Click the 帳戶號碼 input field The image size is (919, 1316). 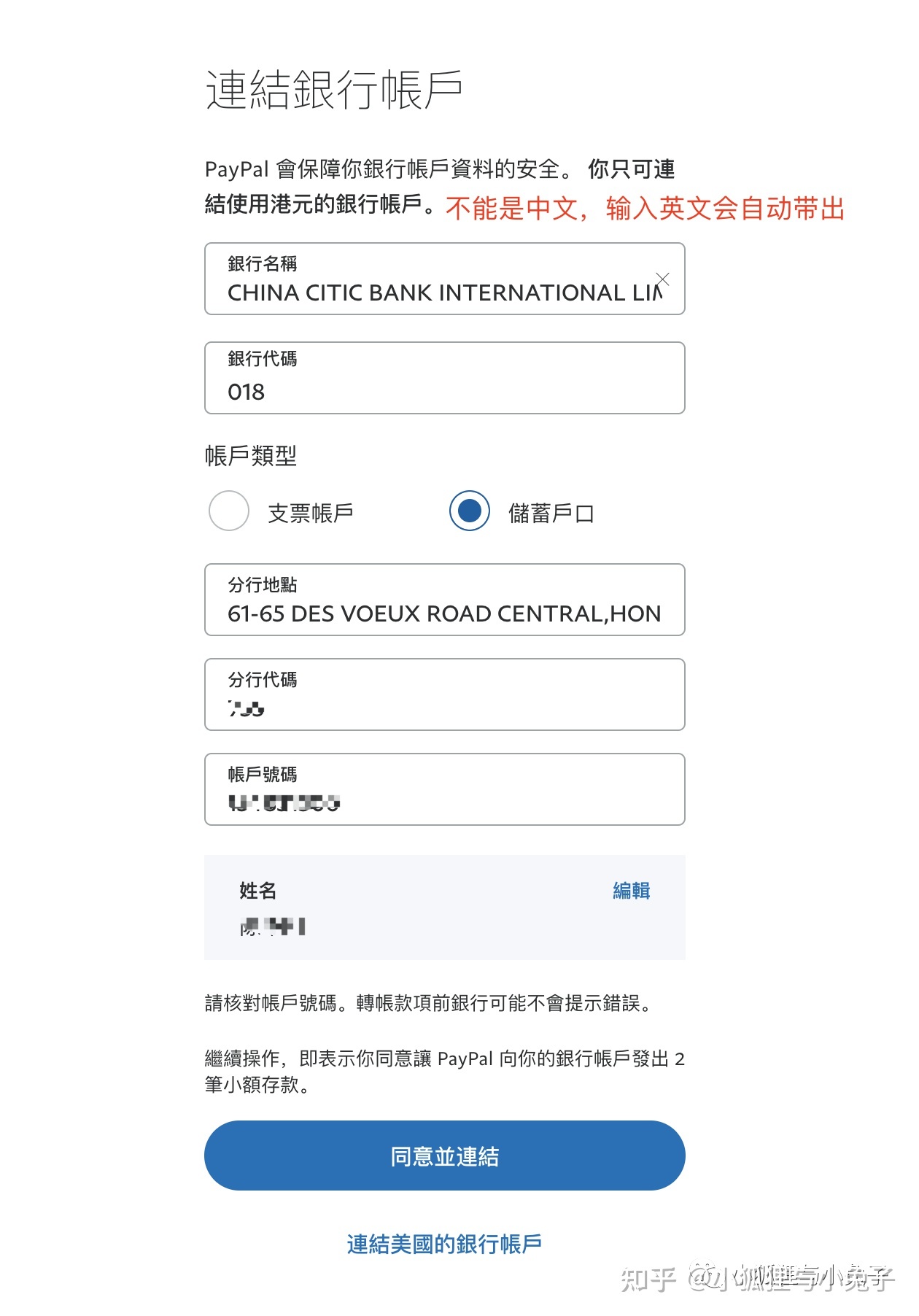(x=445, y=789)
